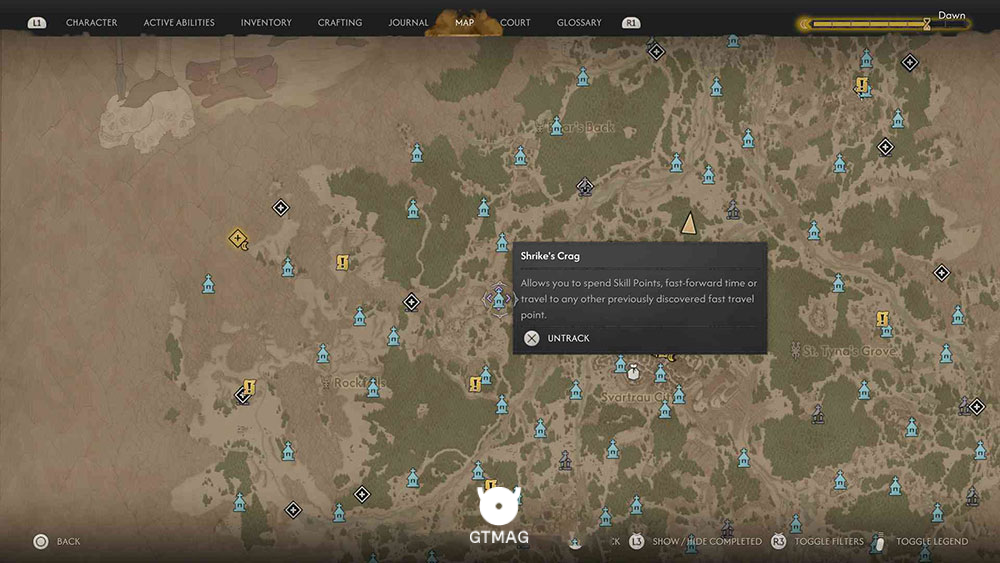Select grey hut icon right of the player arrow
This screenshot has width=1000, height=563.
pyautogui.click(x=733, y=210)
